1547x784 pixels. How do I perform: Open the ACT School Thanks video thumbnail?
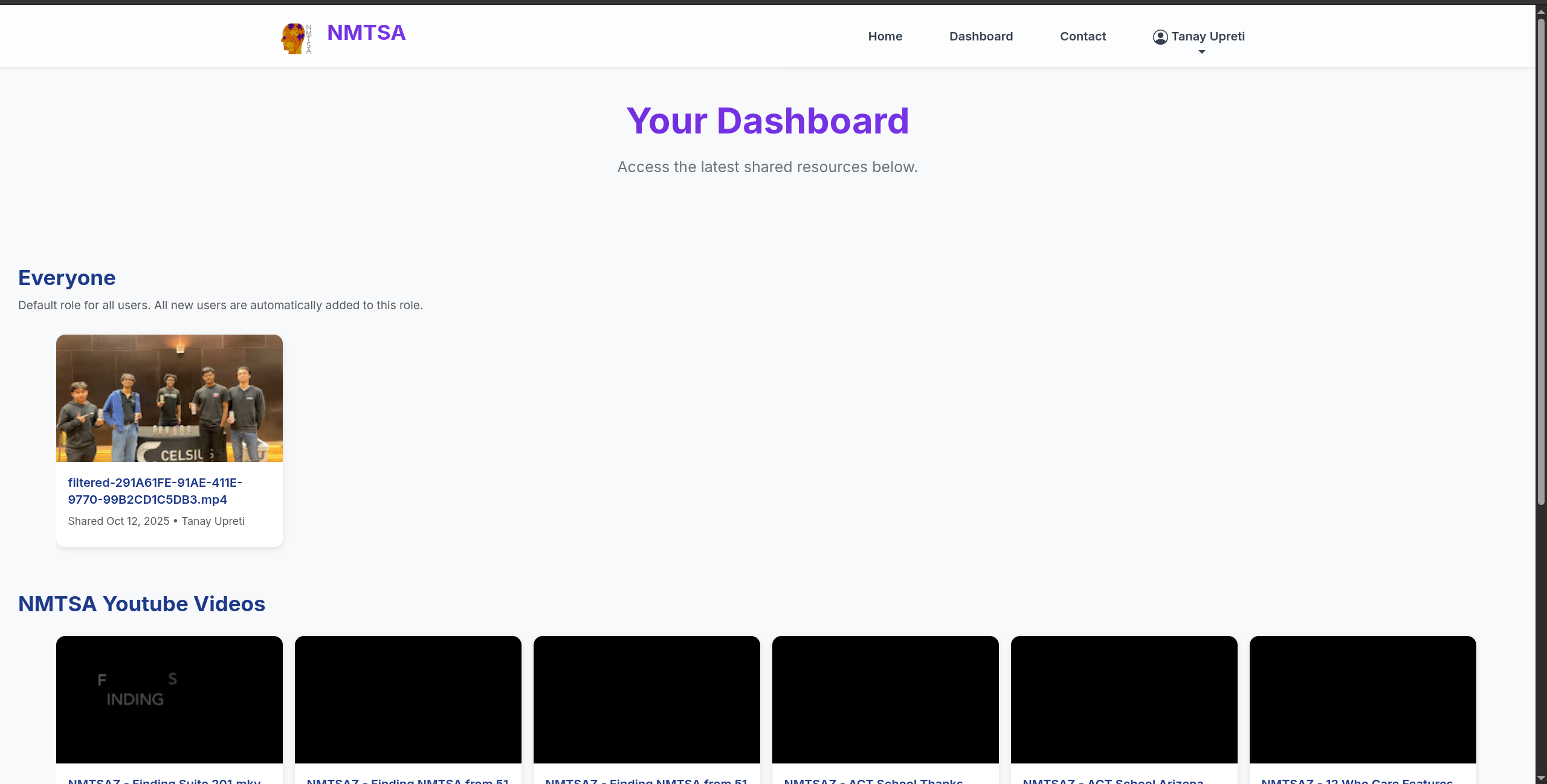click(885, 699)
